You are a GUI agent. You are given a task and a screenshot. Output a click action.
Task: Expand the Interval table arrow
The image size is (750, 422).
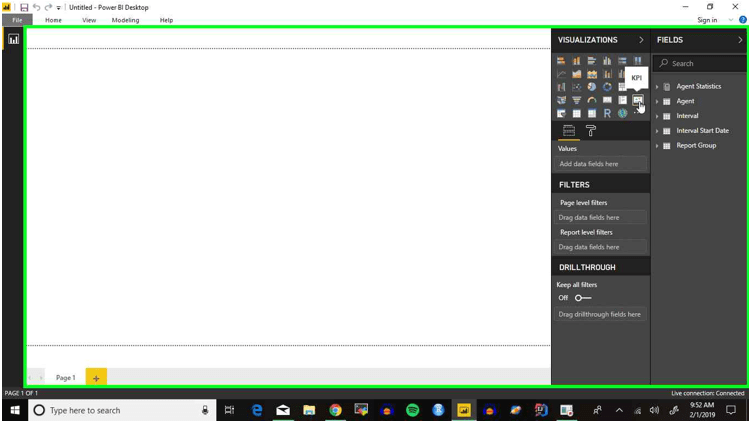coord(657,116)
